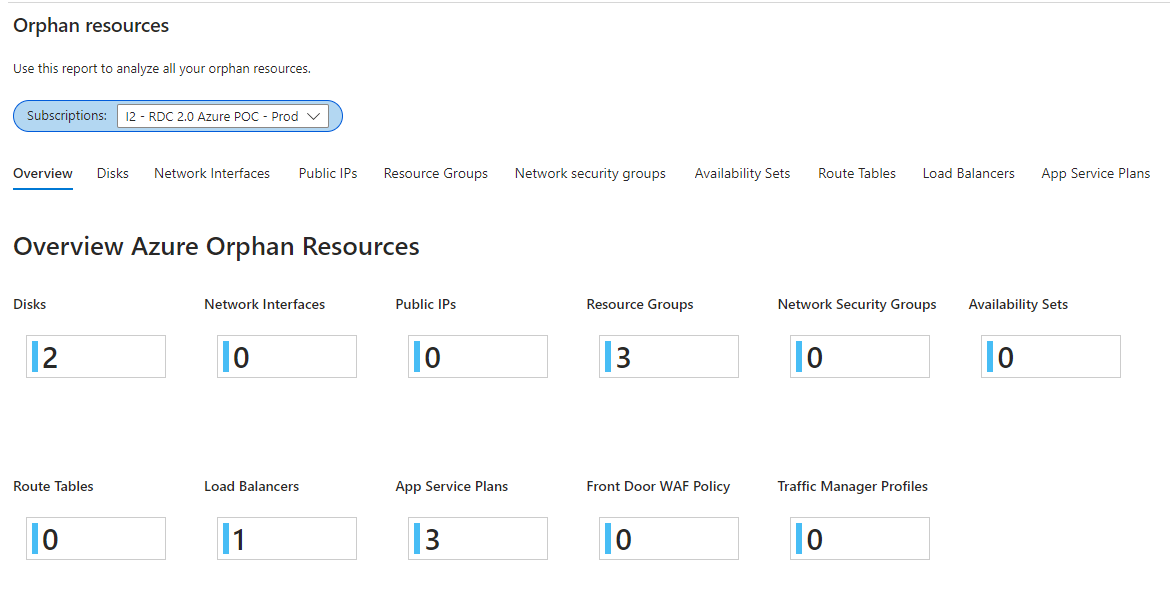Click the Disks count tile showing 2
Viewport: 1170px width, 608px height.
click(96, 357)
